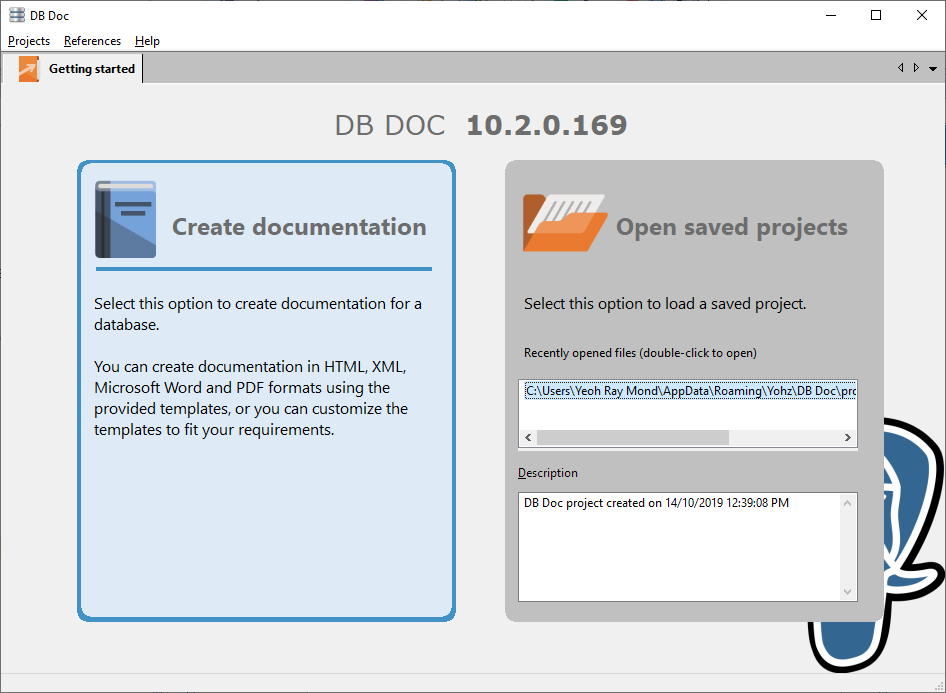946x693 pixels.
Task: Open the tab list dropdown arrow
Action: coord(933,69)
